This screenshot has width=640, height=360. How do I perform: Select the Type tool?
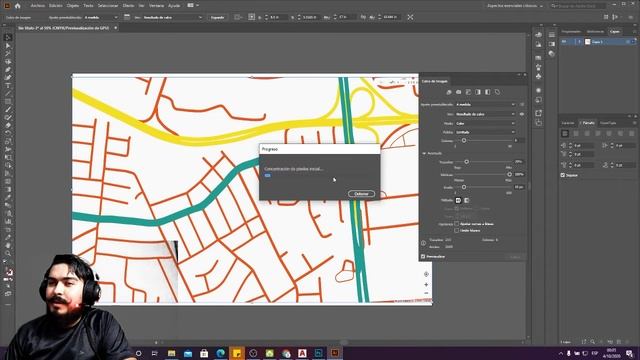(x=8, y=86)
